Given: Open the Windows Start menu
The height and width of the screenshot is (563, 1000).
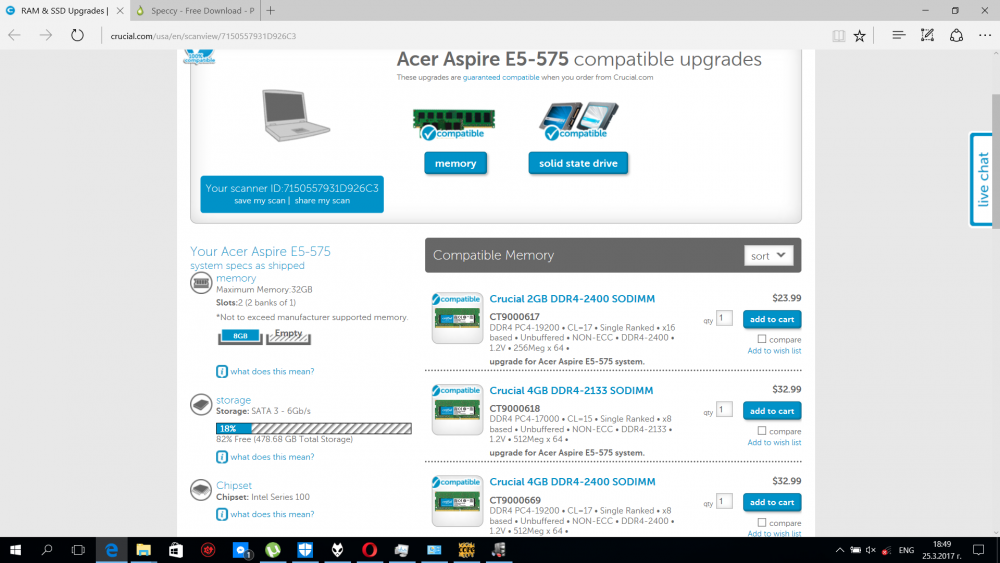Looking at the screenshot, I should tap(15, 550).
